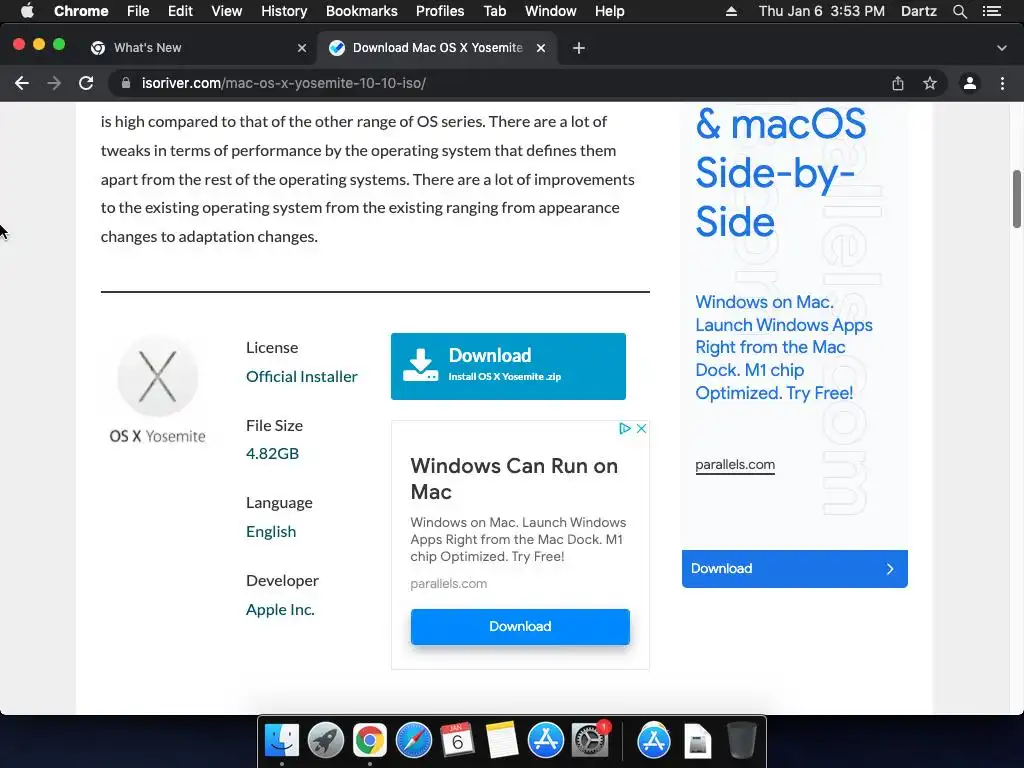The image size is (1024, 768).
Task: Open the Bookmarks menu
Action: click(x=362, y=11)
